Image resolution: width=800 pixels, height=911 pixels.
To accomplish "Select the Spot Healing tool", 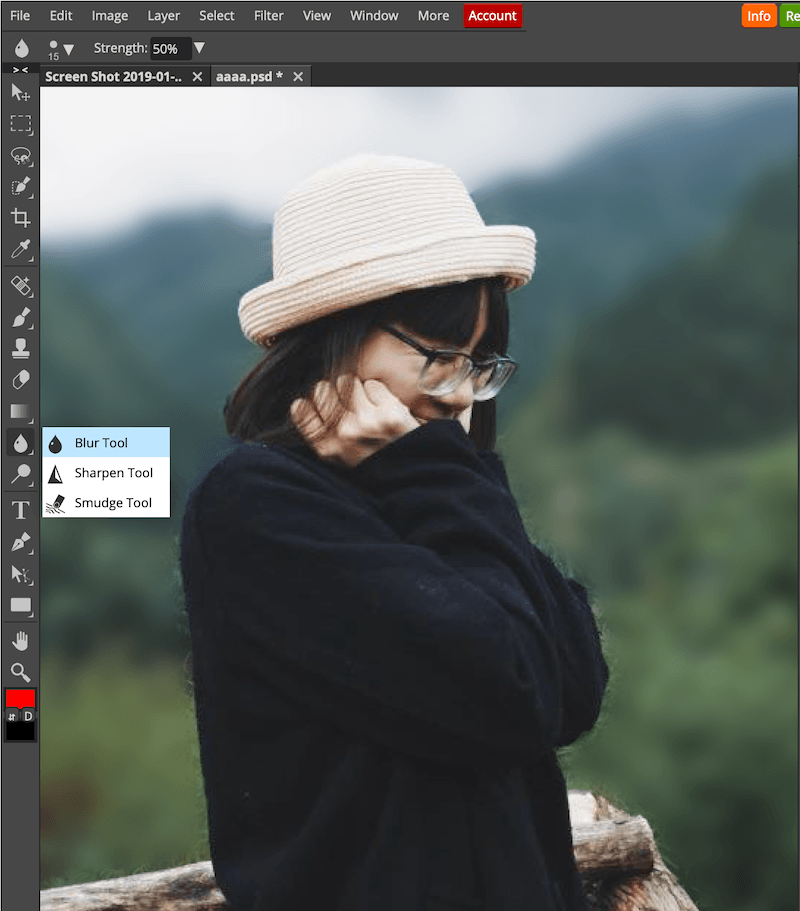I will click(20, 286).
